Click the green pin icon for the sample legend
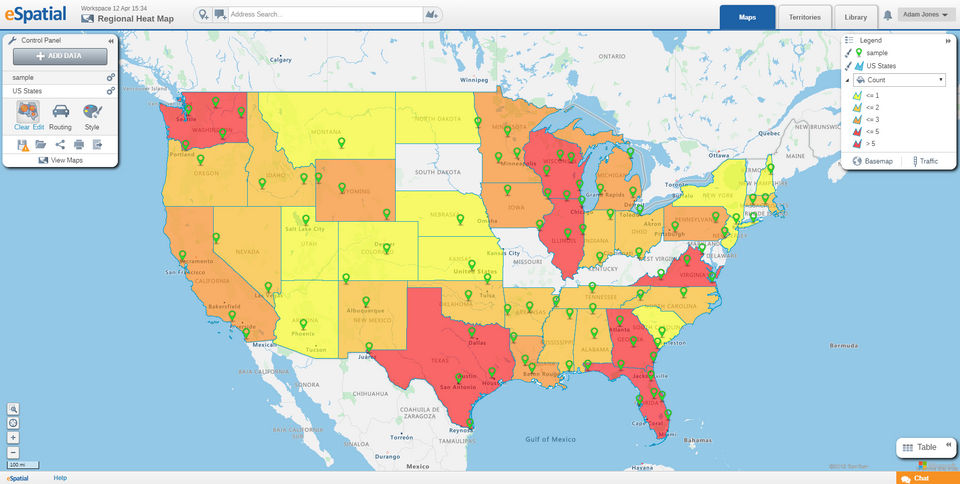 coord(860,53)
